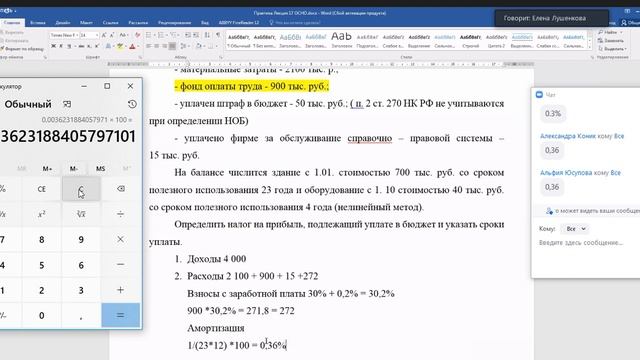
Task: Expand the styles gallery list
Action: 589,47
